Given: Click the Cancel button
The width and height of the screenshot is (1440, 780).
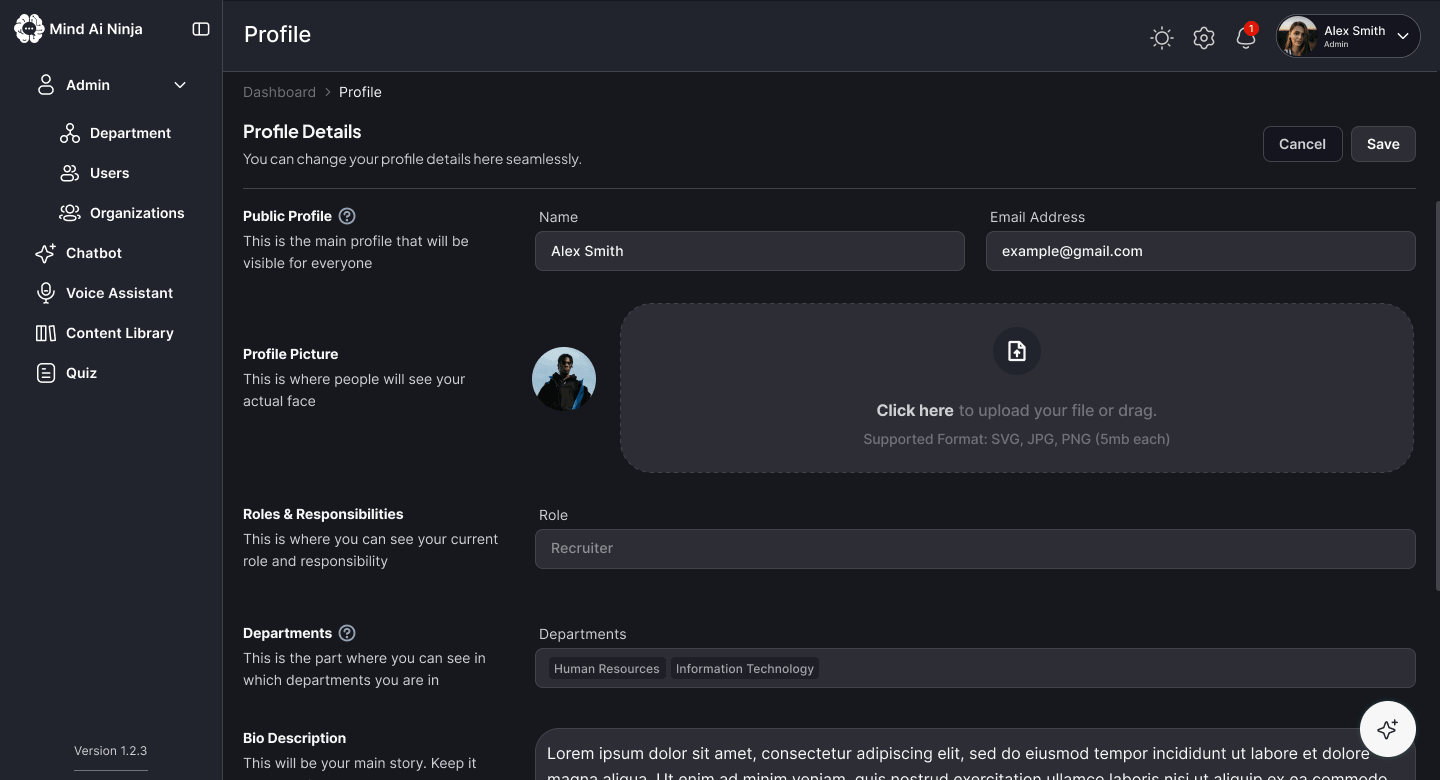Looking at the screenshot, I should 1302,144.
